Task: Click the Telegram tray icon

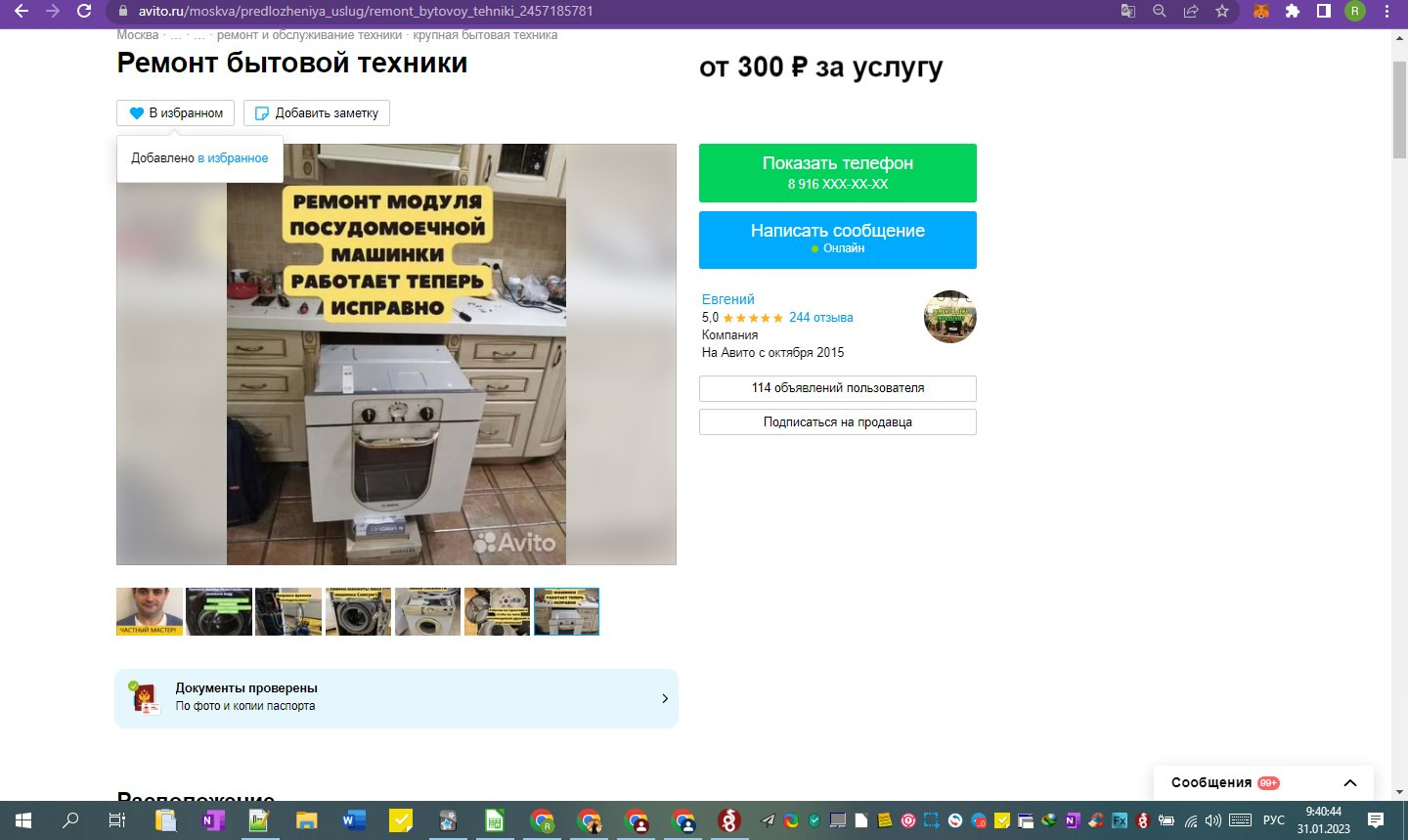Action: pos(769,820)
